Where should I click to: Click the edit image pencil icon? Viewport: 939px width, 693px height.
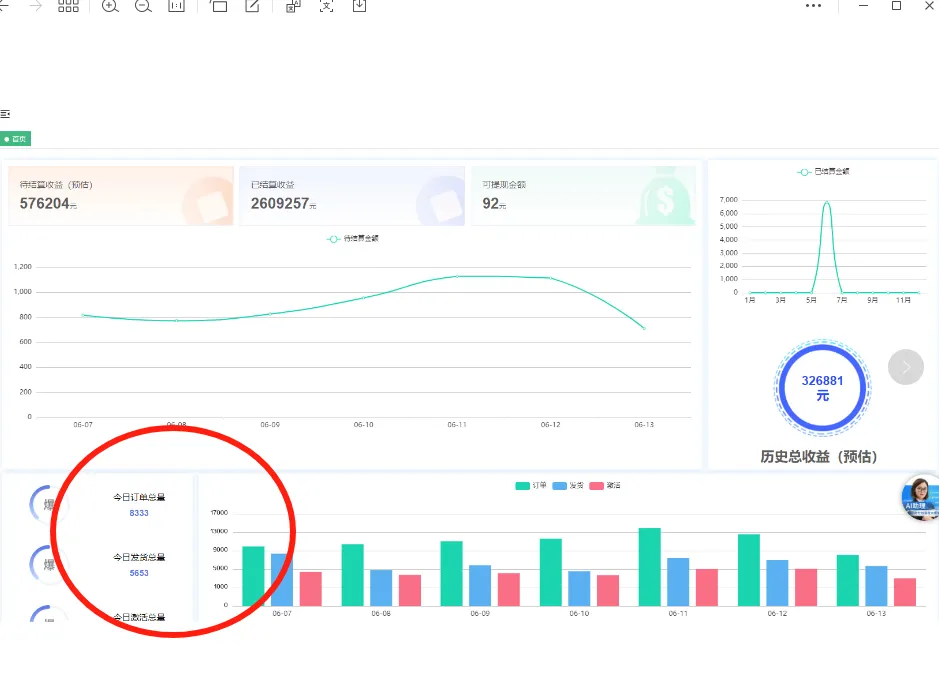coord(252,6)
